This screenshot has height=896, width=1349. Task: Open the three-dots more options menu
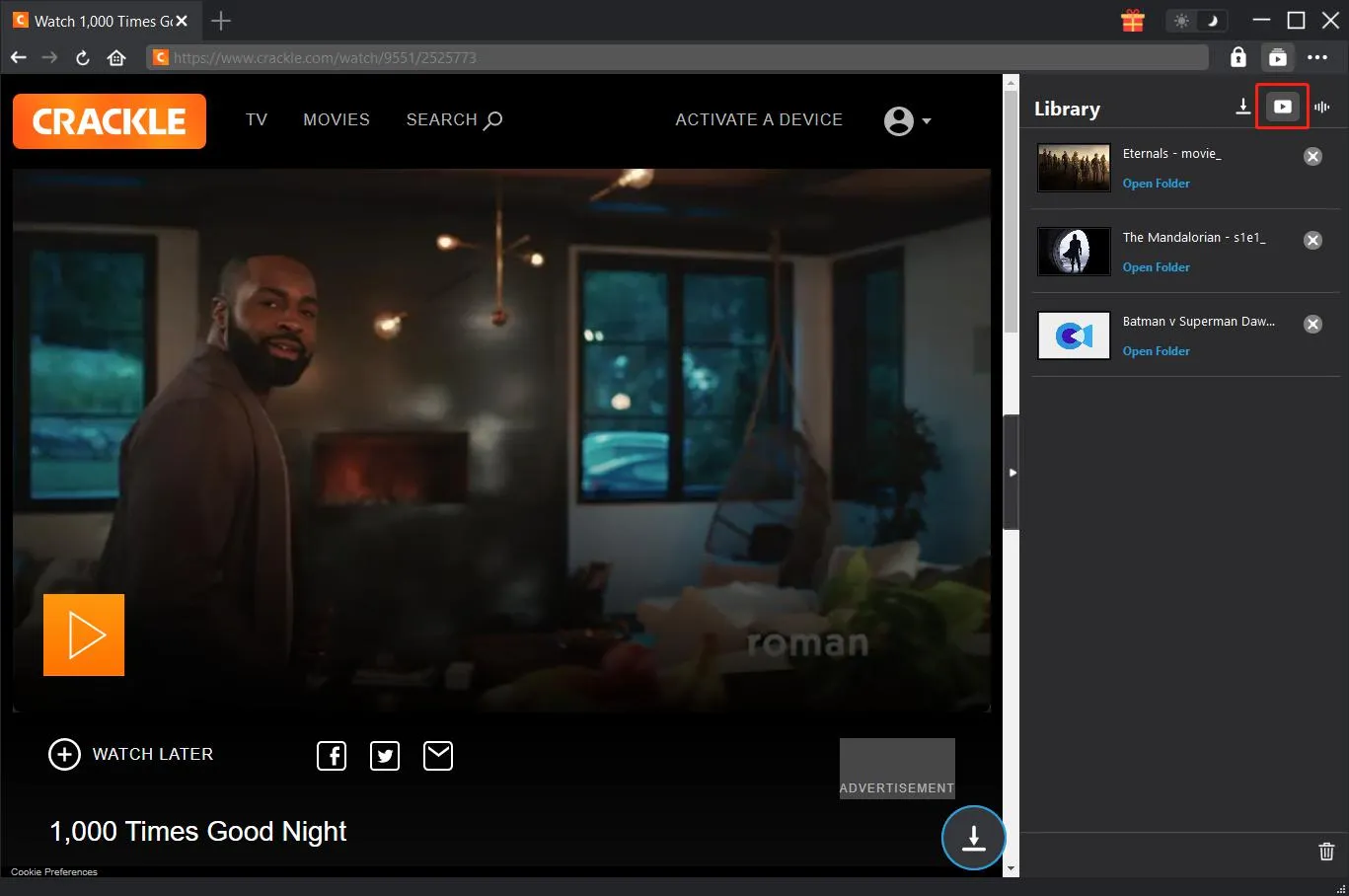coord(1317,57)
